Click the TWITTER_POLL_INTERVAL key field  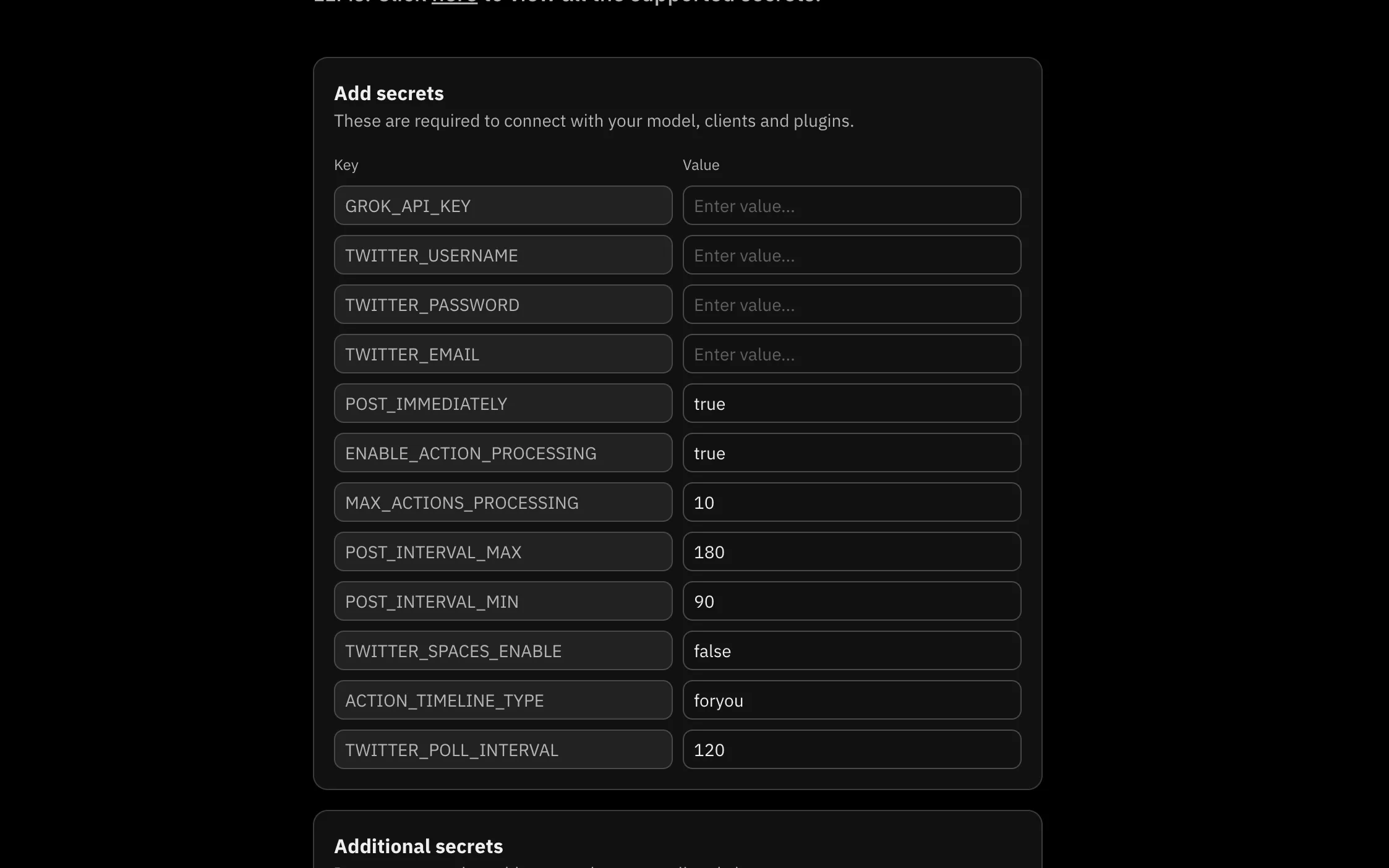click(503, 749)
